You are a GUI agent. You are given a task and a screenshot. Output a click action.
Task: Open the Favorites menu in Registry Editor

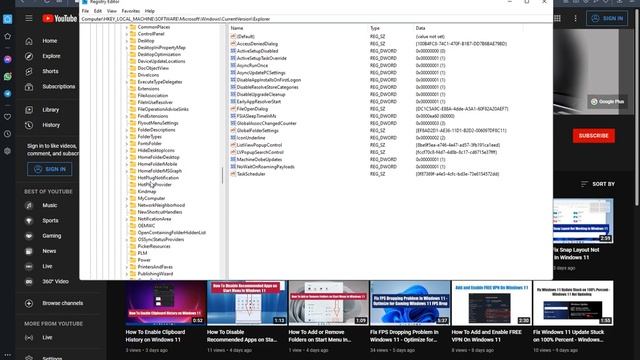(x=131, y=11)
